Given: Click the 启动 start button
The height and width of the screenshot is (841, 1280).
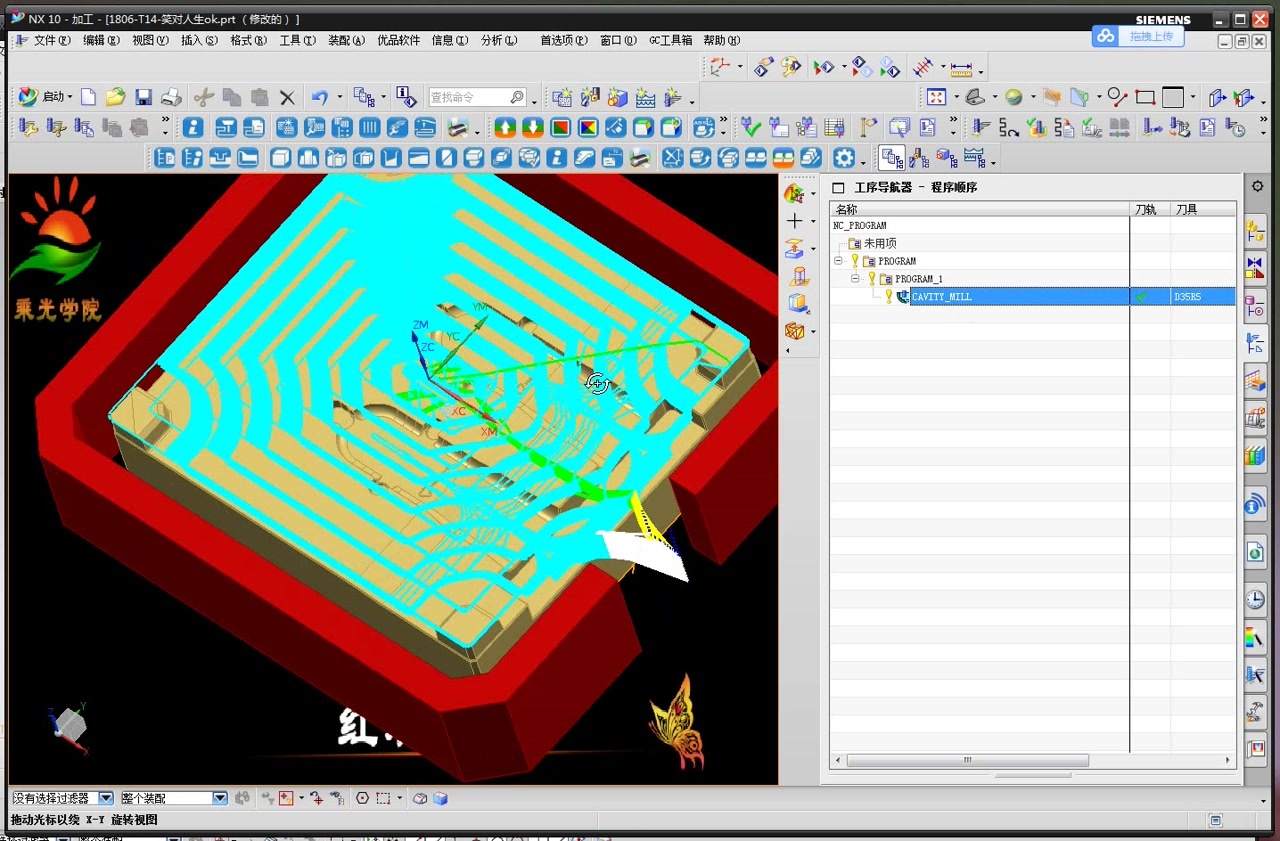Looking at the screenshot, I should pyautogui.click(x=45, y=97).
